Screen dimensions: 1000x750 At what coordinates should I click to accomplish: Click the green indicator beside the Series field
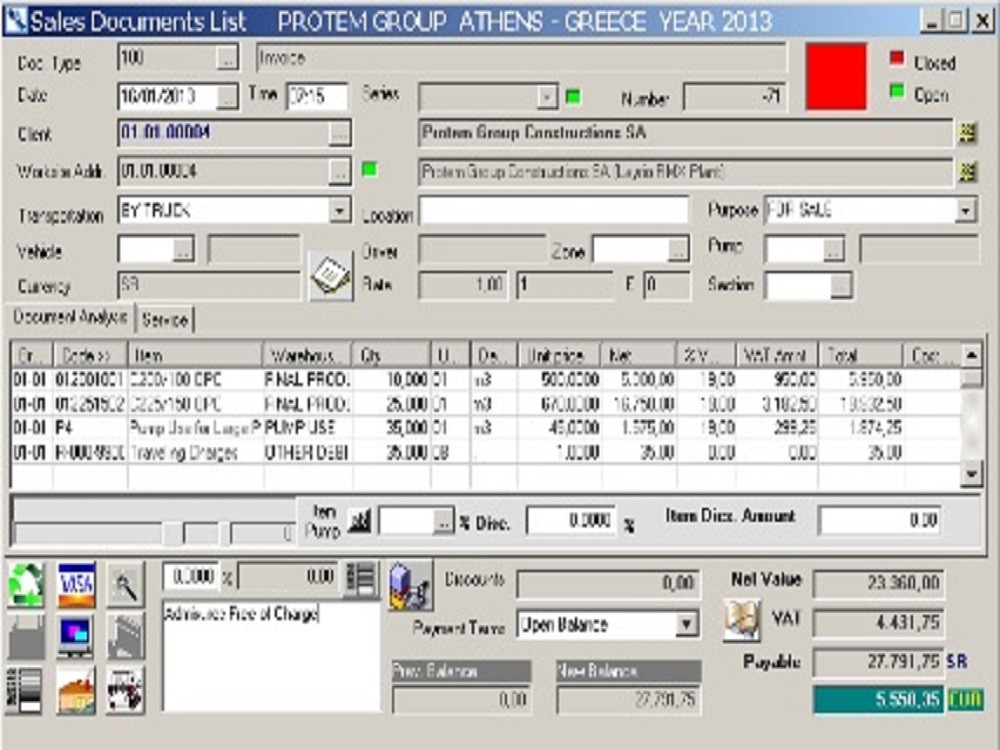573,97
